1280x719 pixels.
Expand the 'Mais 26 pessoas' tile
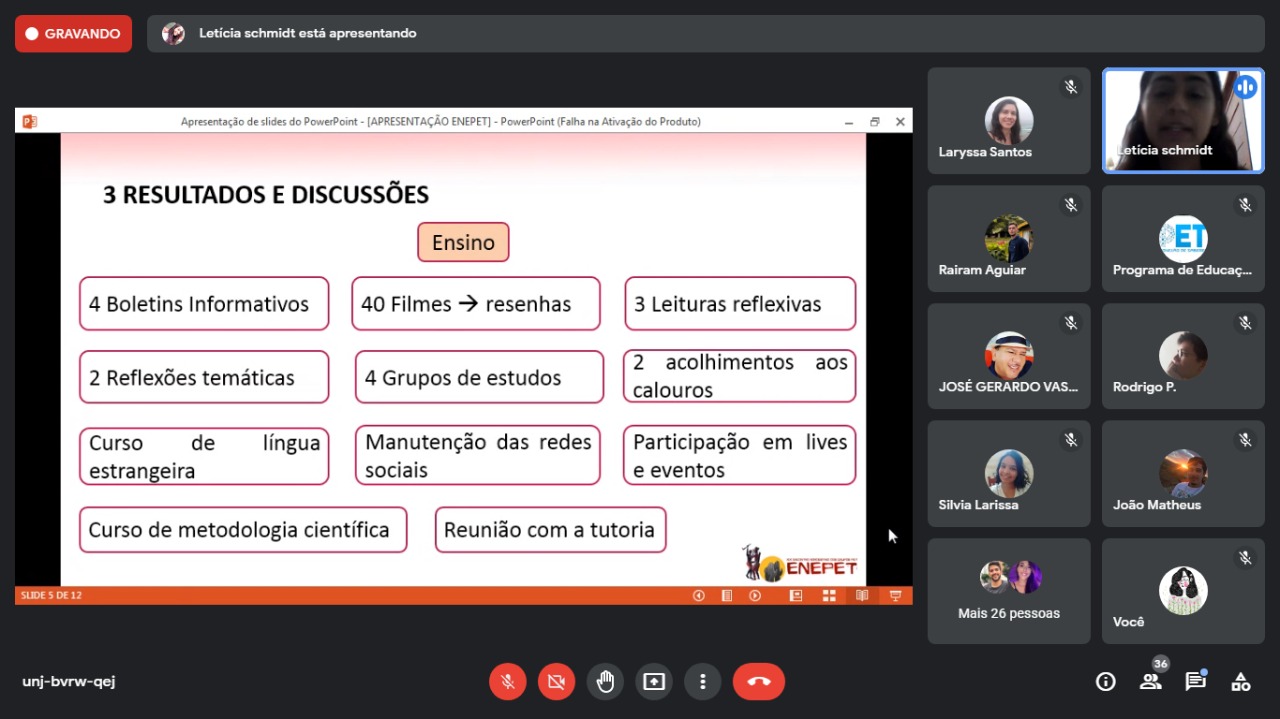coord(1008,591)
